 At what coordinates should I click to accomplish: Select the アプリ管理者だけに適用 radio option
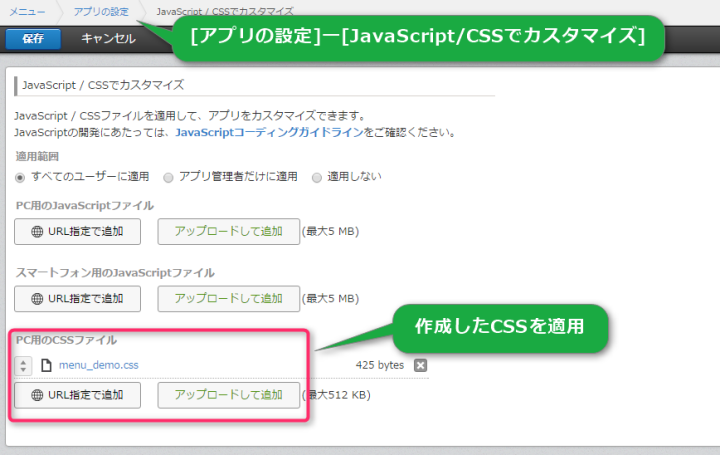(x=169, y=177)
